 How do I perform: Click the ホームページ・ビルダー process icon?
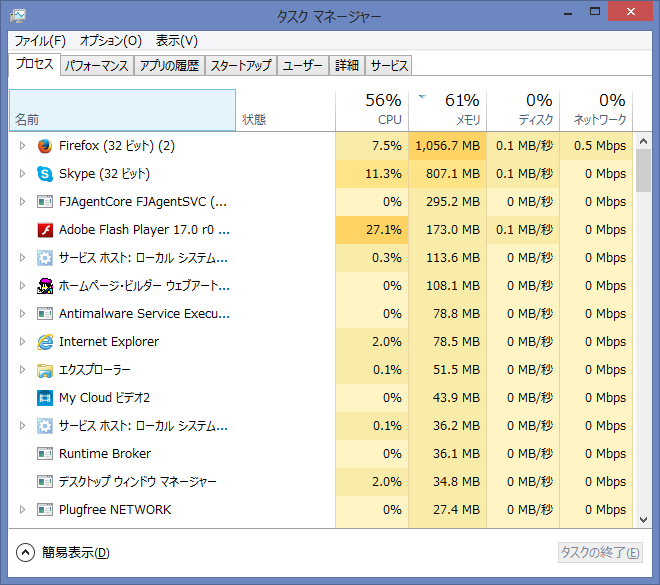(x=45, y=286)
